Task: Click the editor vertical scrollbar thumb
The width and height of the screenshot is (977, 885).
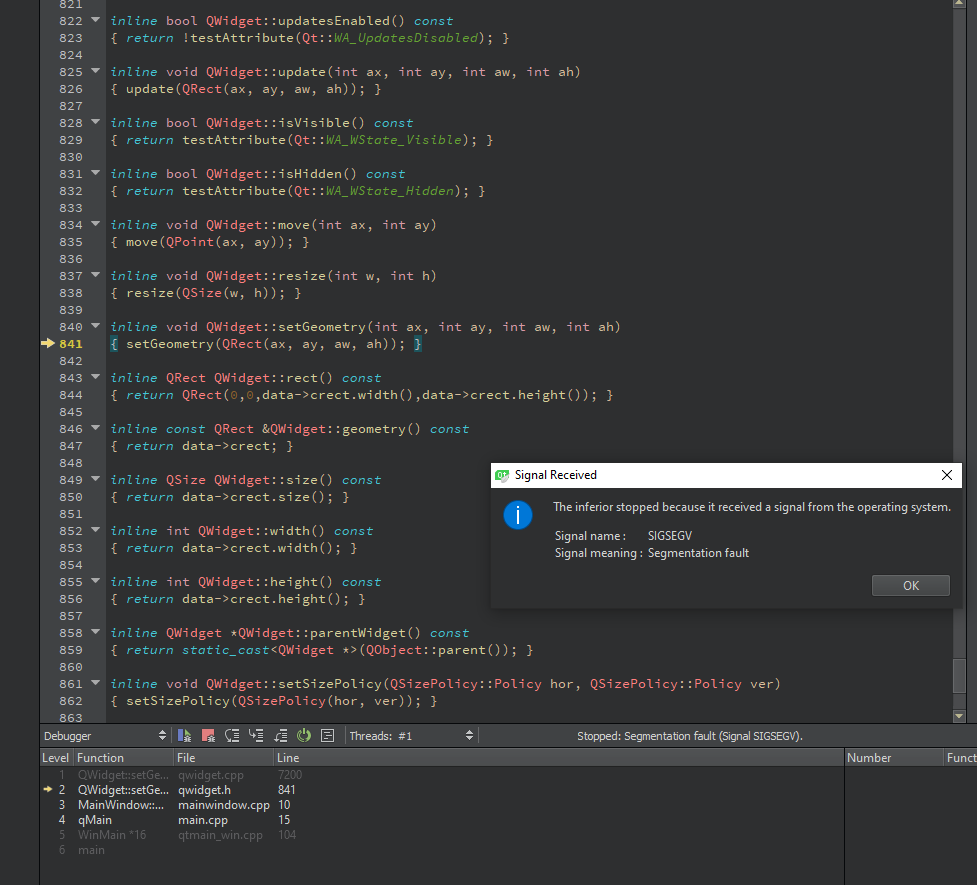Action: point(959,676)
